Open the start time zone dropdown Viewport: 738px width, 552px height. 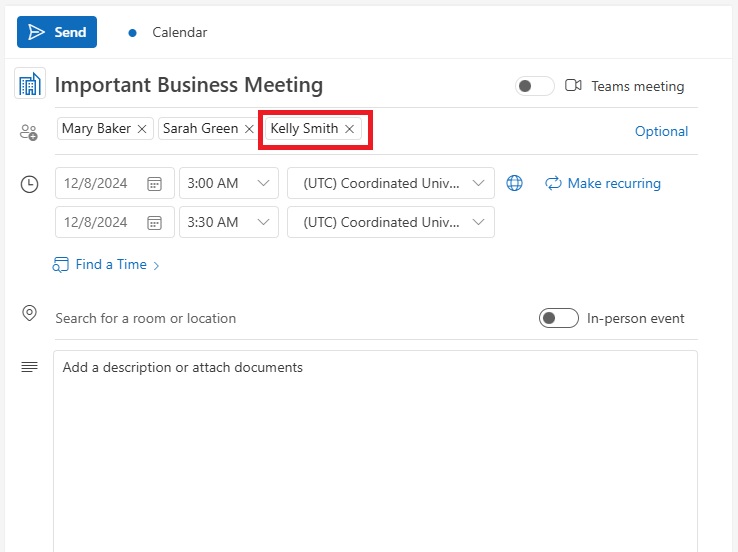pos(391,183)
